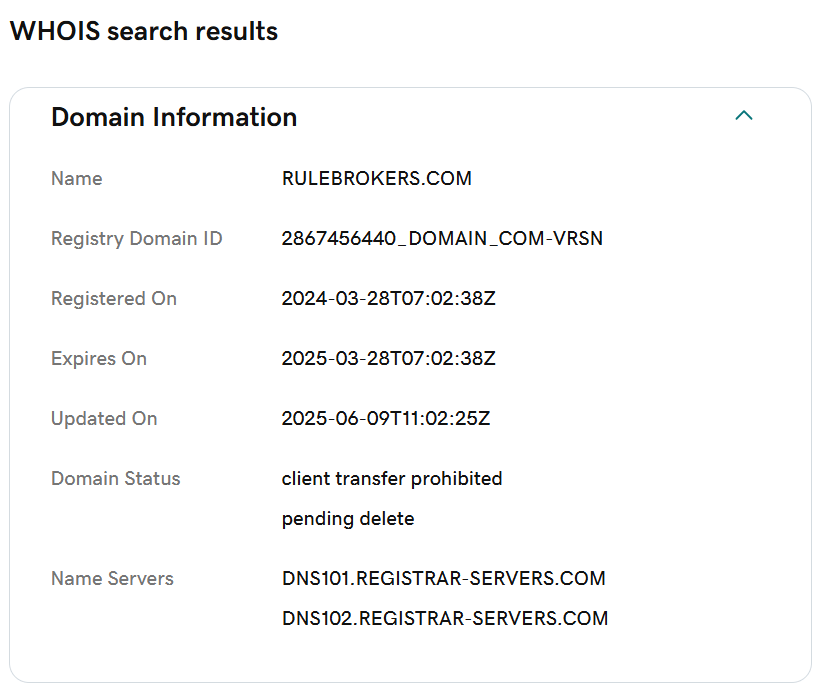Click the DNS102.REGISTRAR-SERVERS.COM name server
826x695 pixels.
445,619
